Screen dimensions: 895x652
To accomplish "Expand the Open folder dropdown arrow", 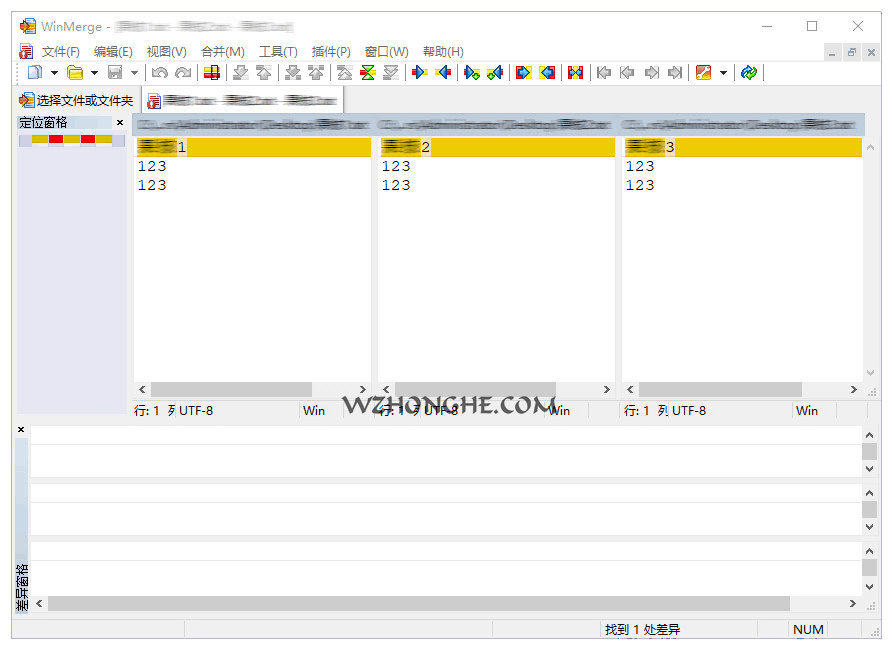I will (x=94, y=72).
